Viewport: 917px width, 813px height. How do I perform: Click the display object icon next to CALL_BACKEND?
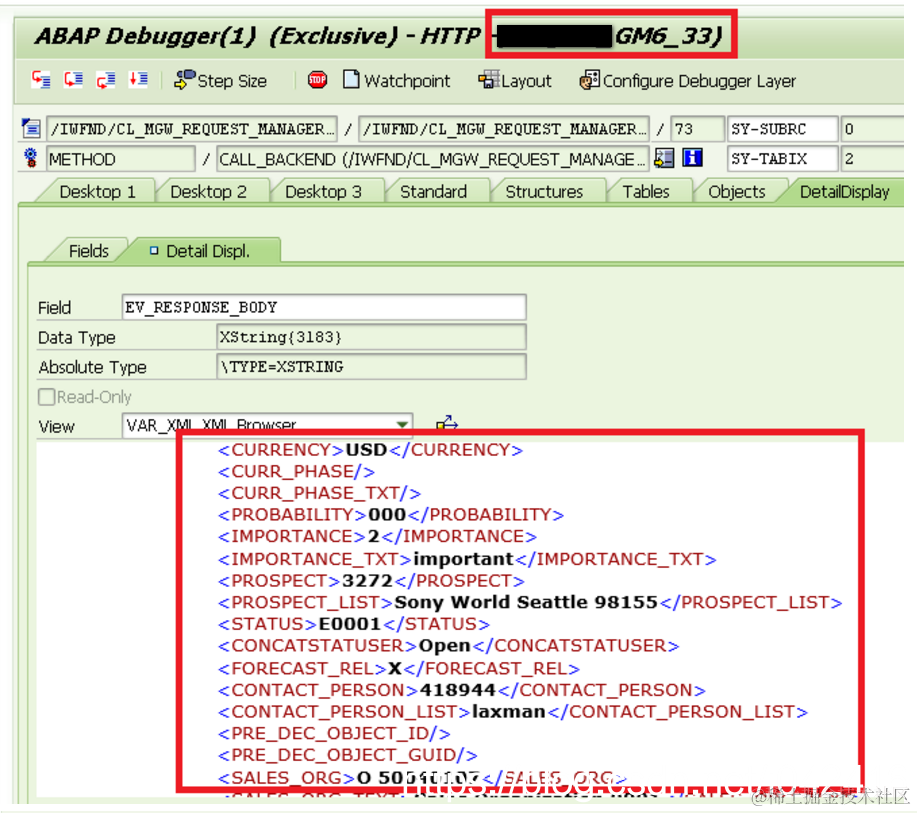664,159
